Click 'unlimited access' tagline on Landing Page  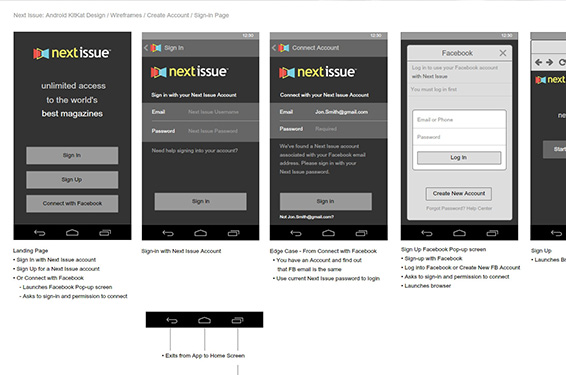pyautogui.click(x=73, y=86)
